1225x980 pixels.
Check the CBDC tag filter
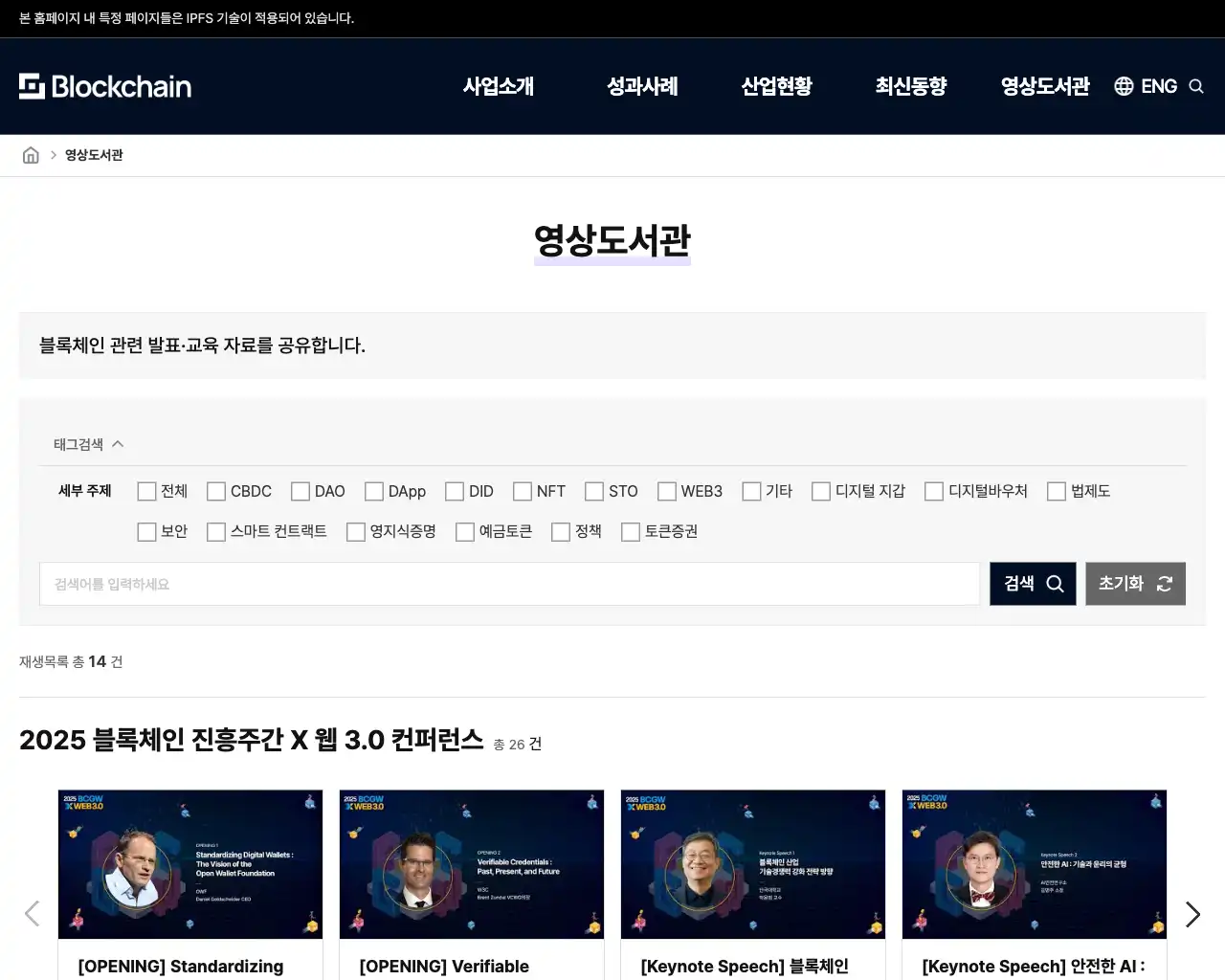pos(216,491)
